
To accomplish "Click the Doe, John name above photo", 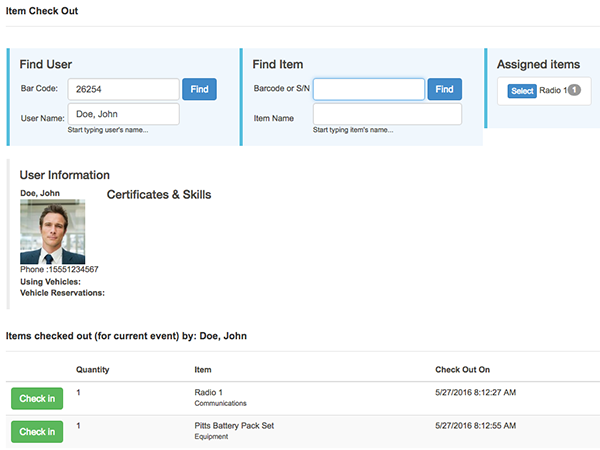I will 40,193.
